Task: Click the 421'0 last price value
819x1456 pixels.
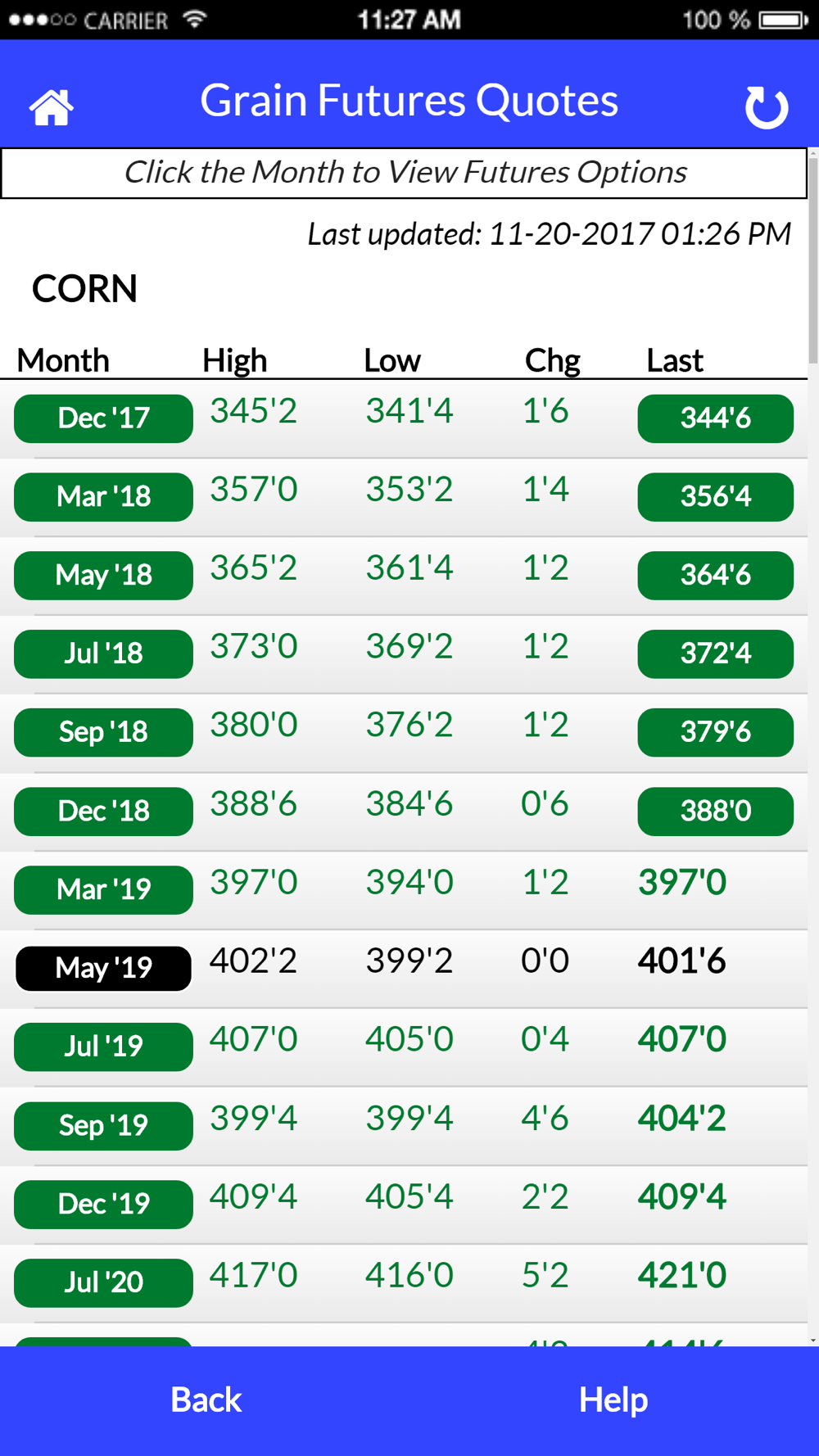Action: [682, 1276]
